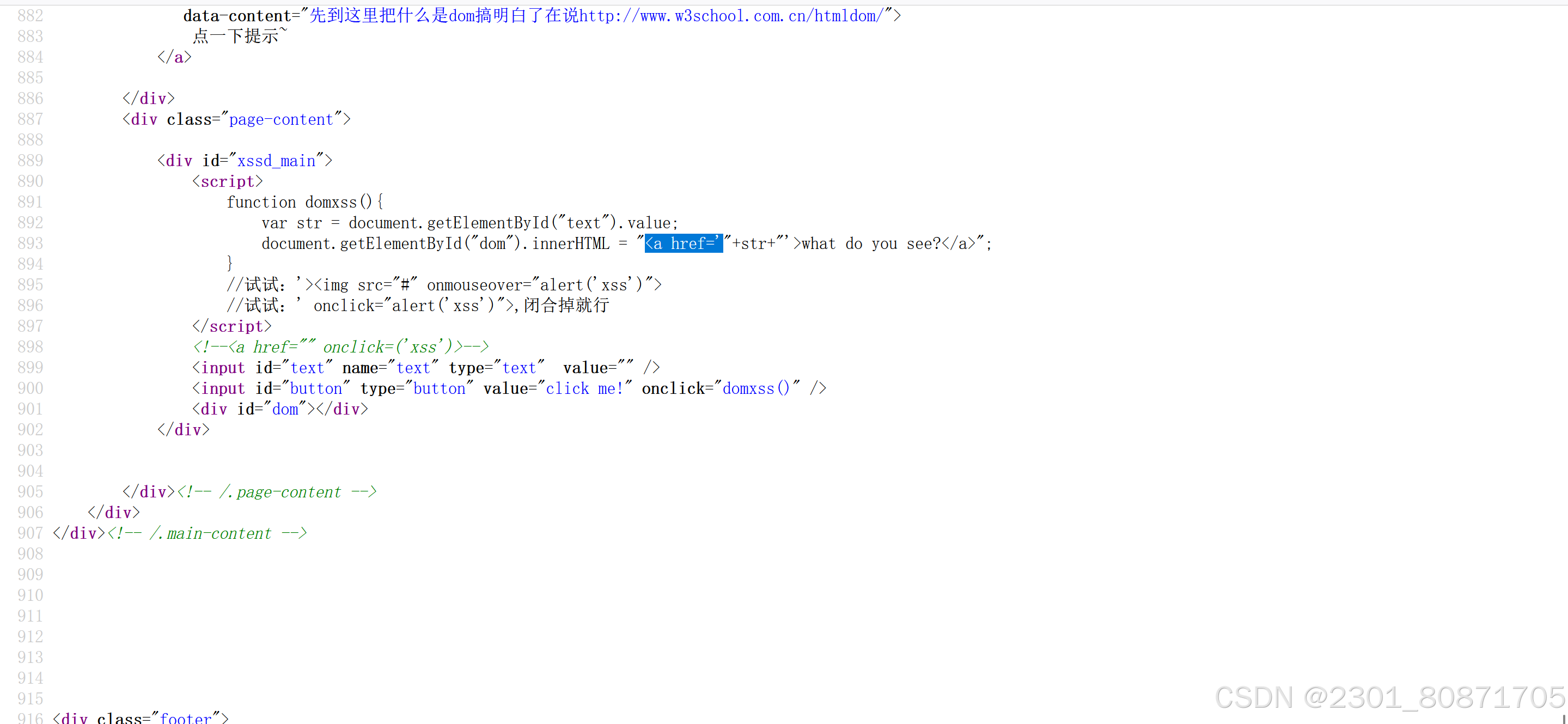Click the 'click me!' value attribute text
This screenshot has width=1568, height=724.
coord(584,388)
